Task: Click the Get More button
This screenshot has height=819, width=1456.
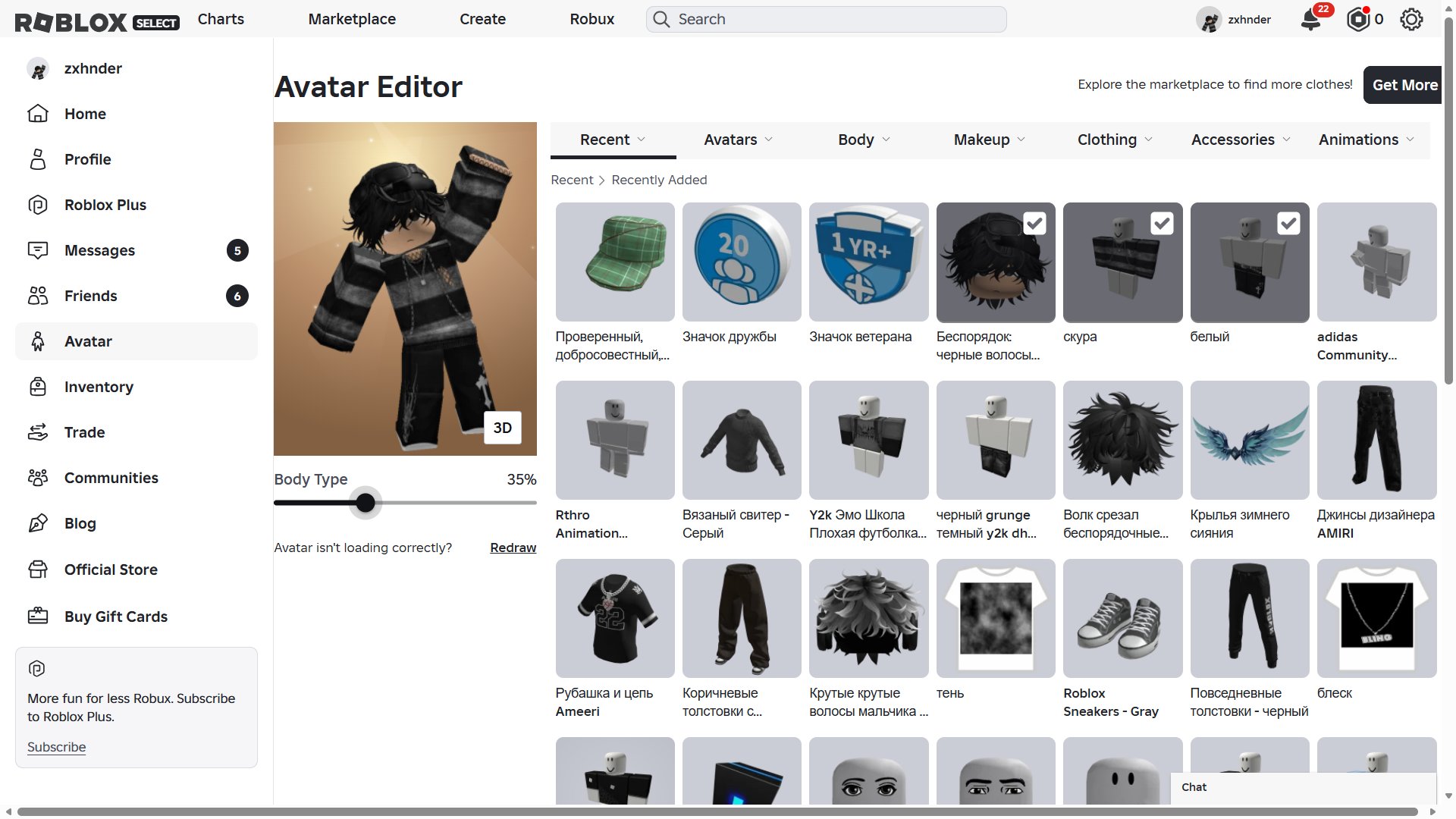Action: pos(1404,85)
